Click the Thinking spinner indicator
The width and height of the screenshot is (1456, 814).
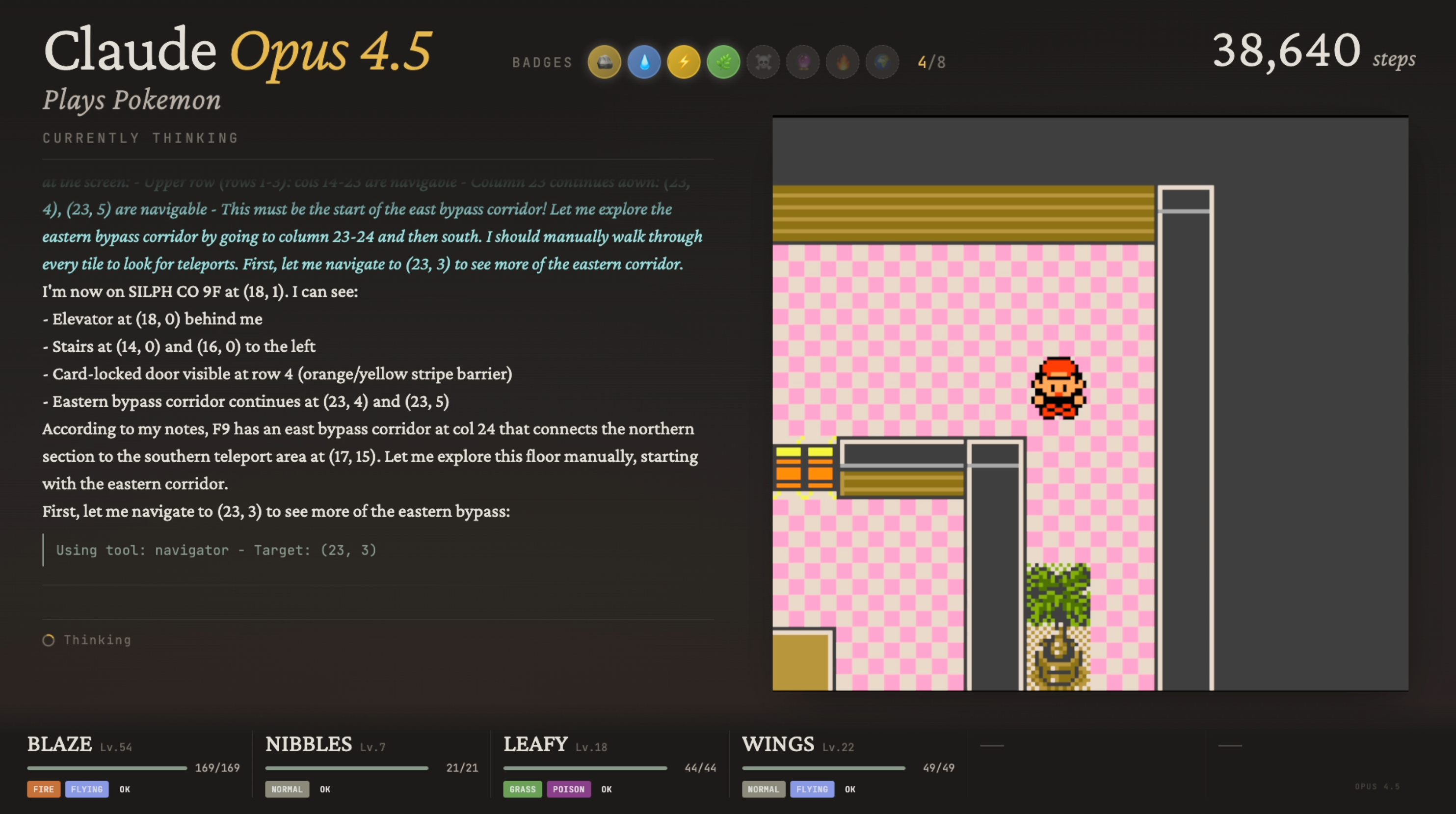(x=49, y=640)
